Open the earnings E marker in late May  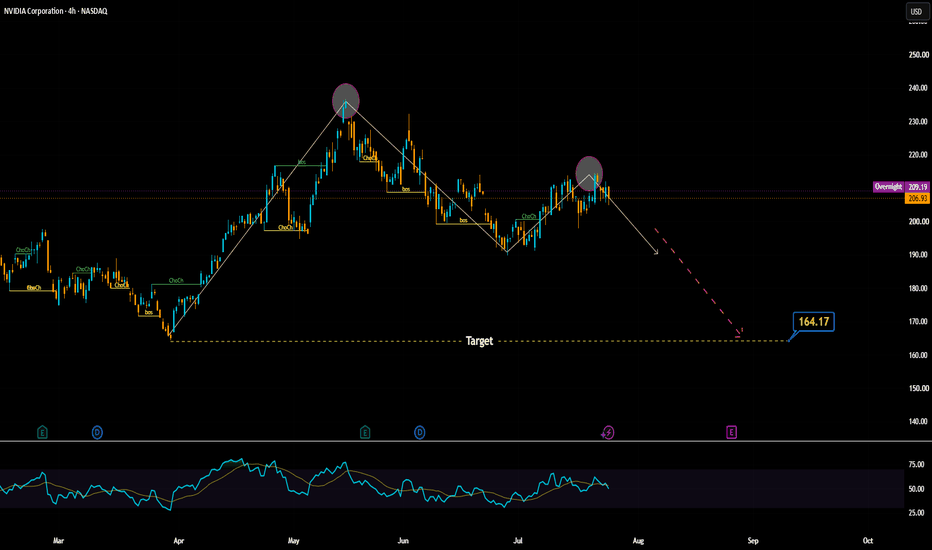365,432
